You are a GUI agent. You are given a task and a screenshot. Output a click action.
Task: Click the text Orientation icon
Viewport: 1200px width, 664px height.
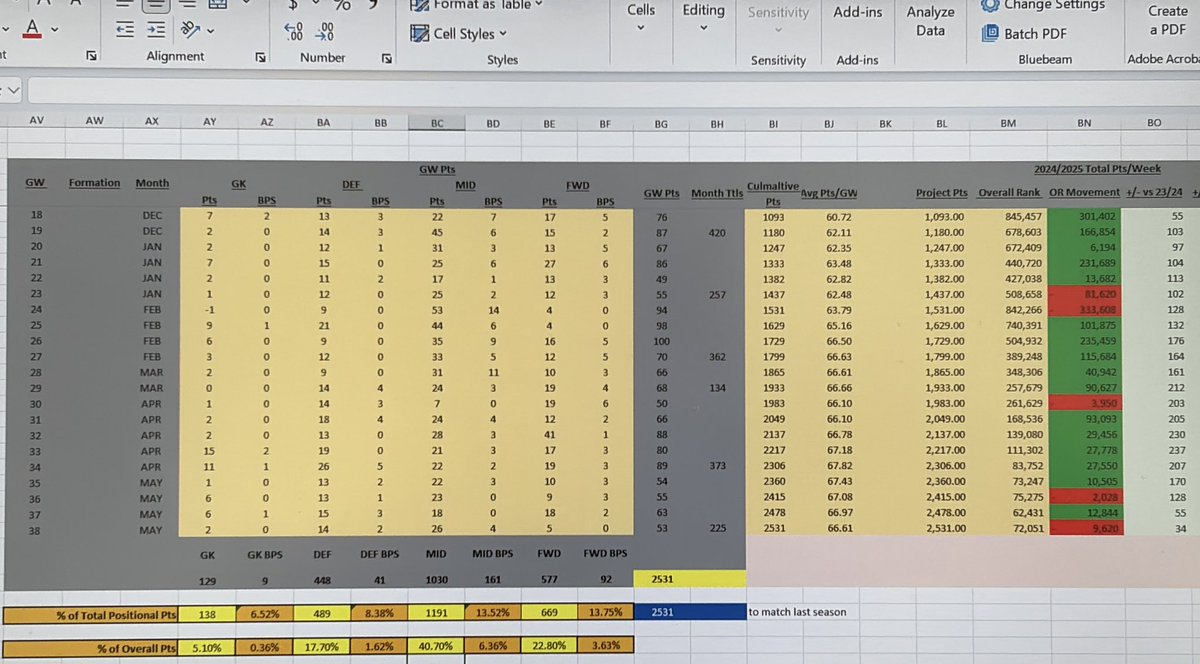(191, 31)
